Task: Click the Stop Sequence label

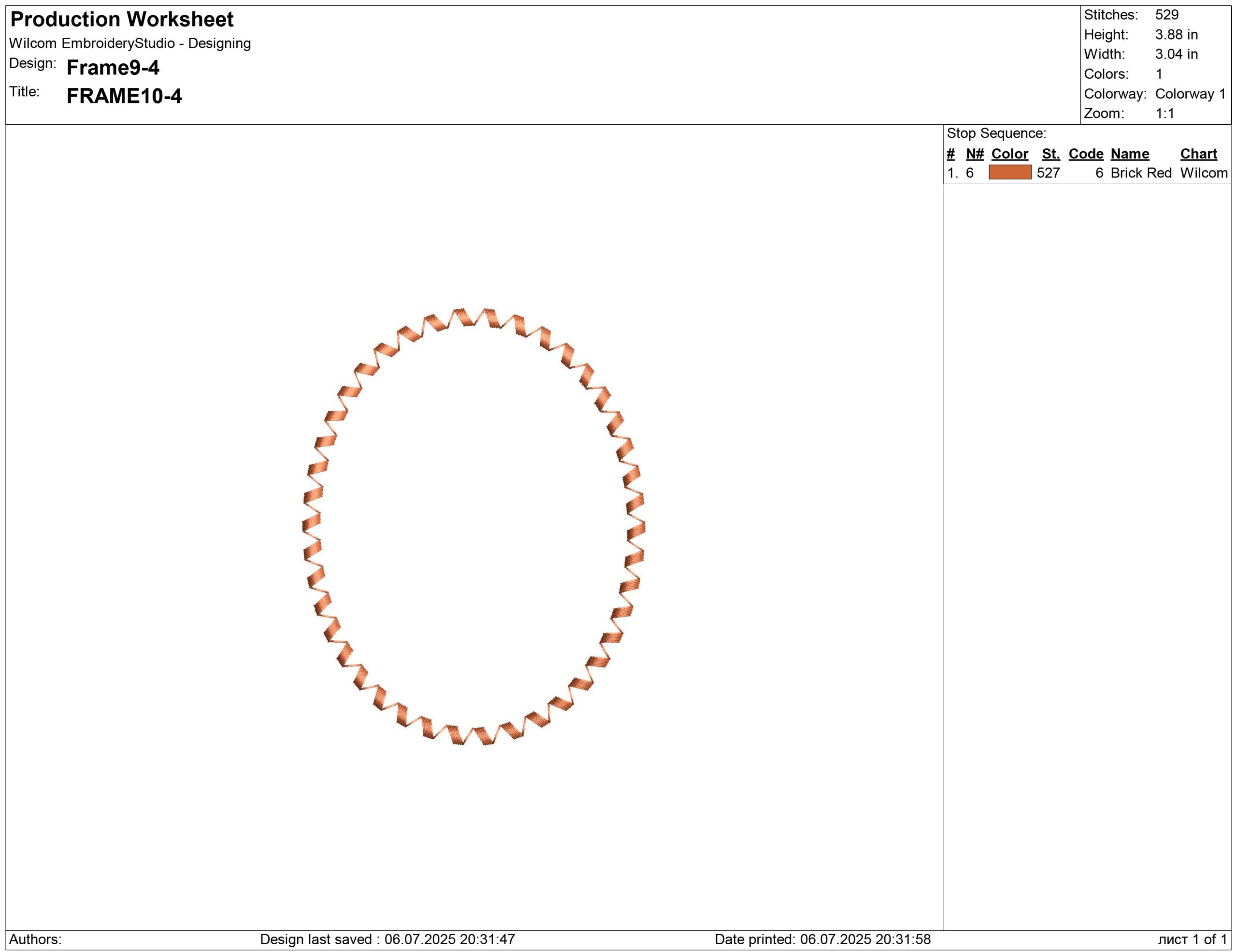Action: coord(996,133)
